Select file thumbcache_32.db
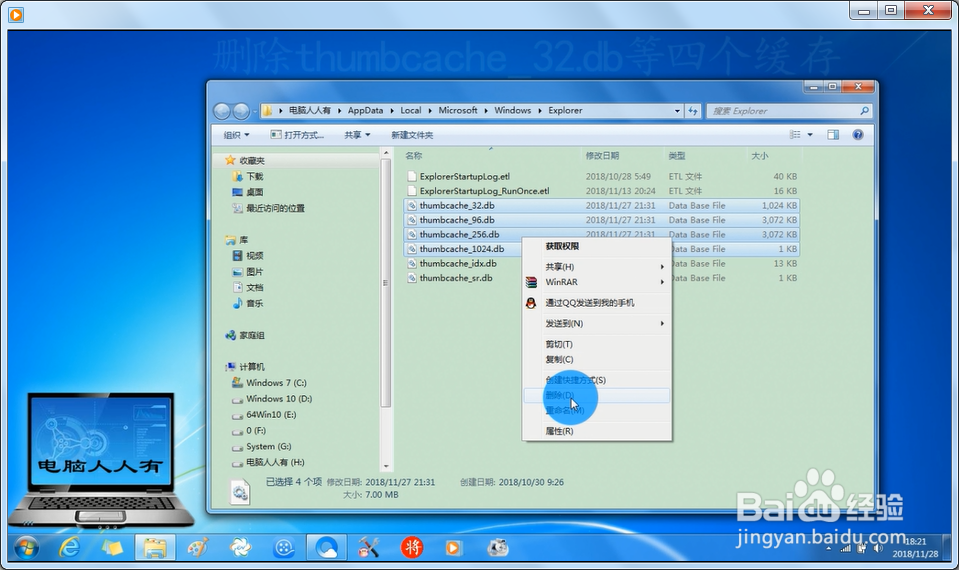 pyautogui.click(x=457, y=205)
